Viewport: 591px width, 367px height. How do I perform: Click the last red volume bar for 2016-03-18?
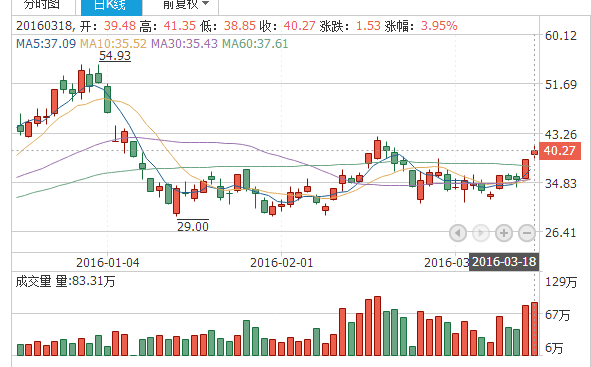click(534, 329)
